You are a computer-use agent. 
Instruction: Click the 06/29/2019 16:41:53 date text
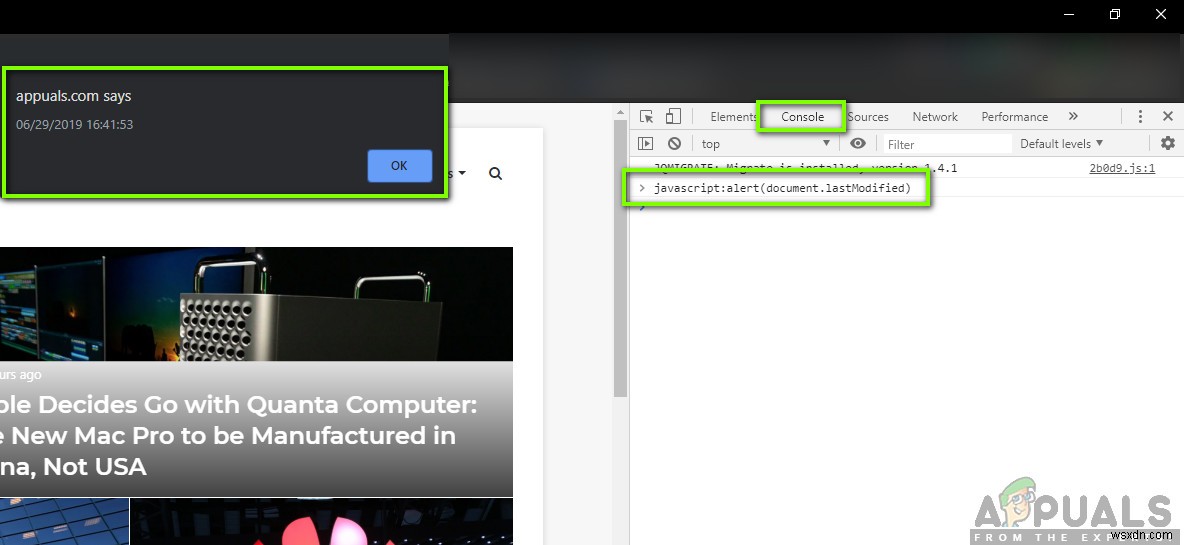click(x=75, y=125)
